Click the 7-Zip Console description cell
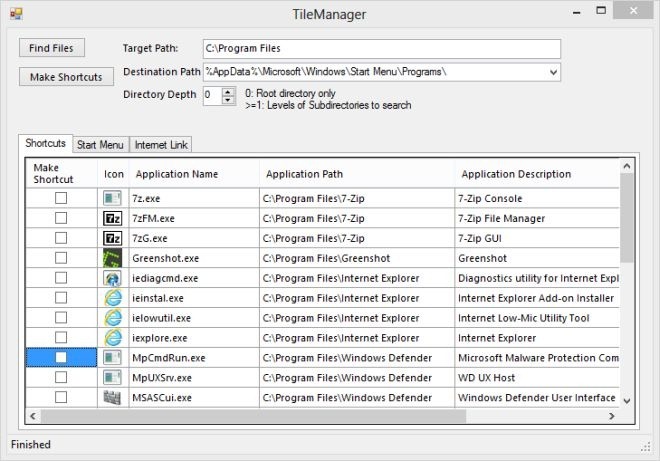This screenshot has width=660, height=461. coord(537,198)
